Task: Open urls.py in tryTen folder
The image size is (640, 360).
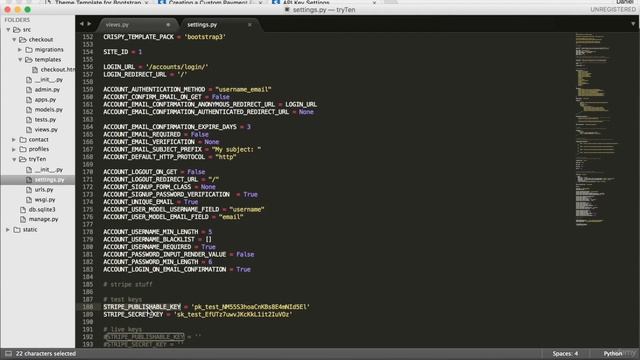Action: tap(44, 190)
